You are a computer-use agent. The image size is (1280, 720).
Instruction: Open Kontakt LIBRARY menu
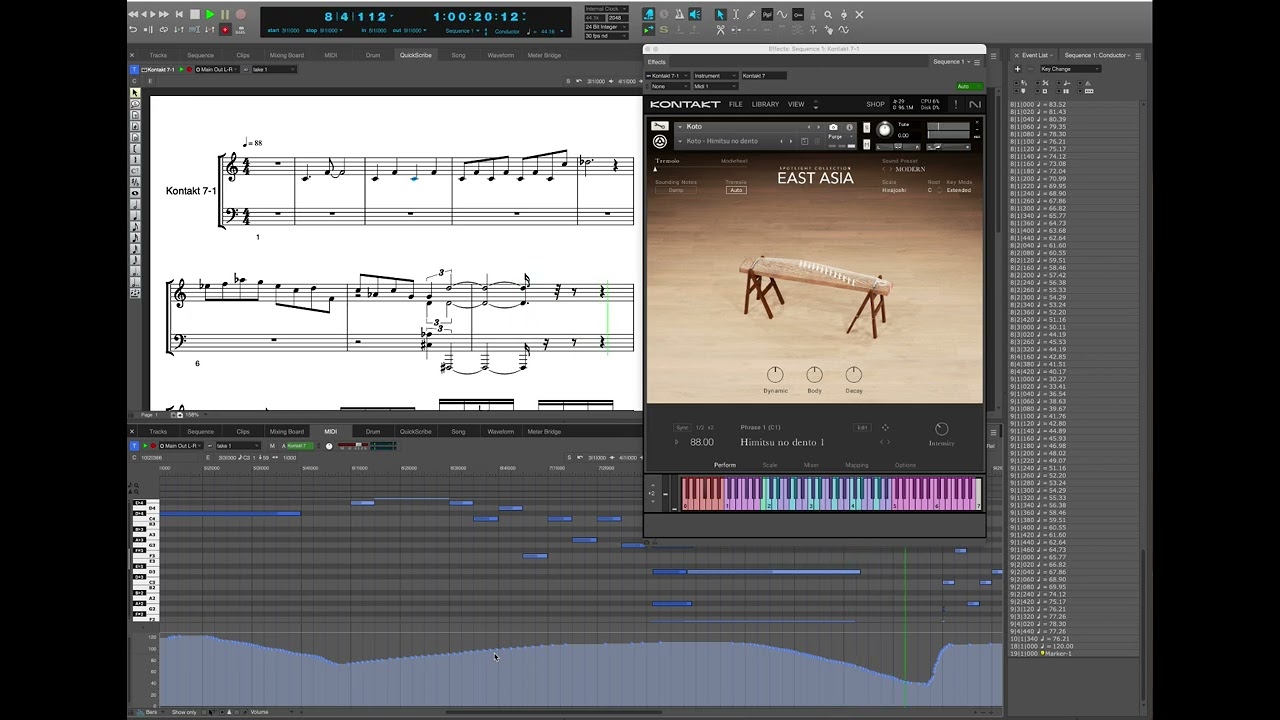click(765, 104)
